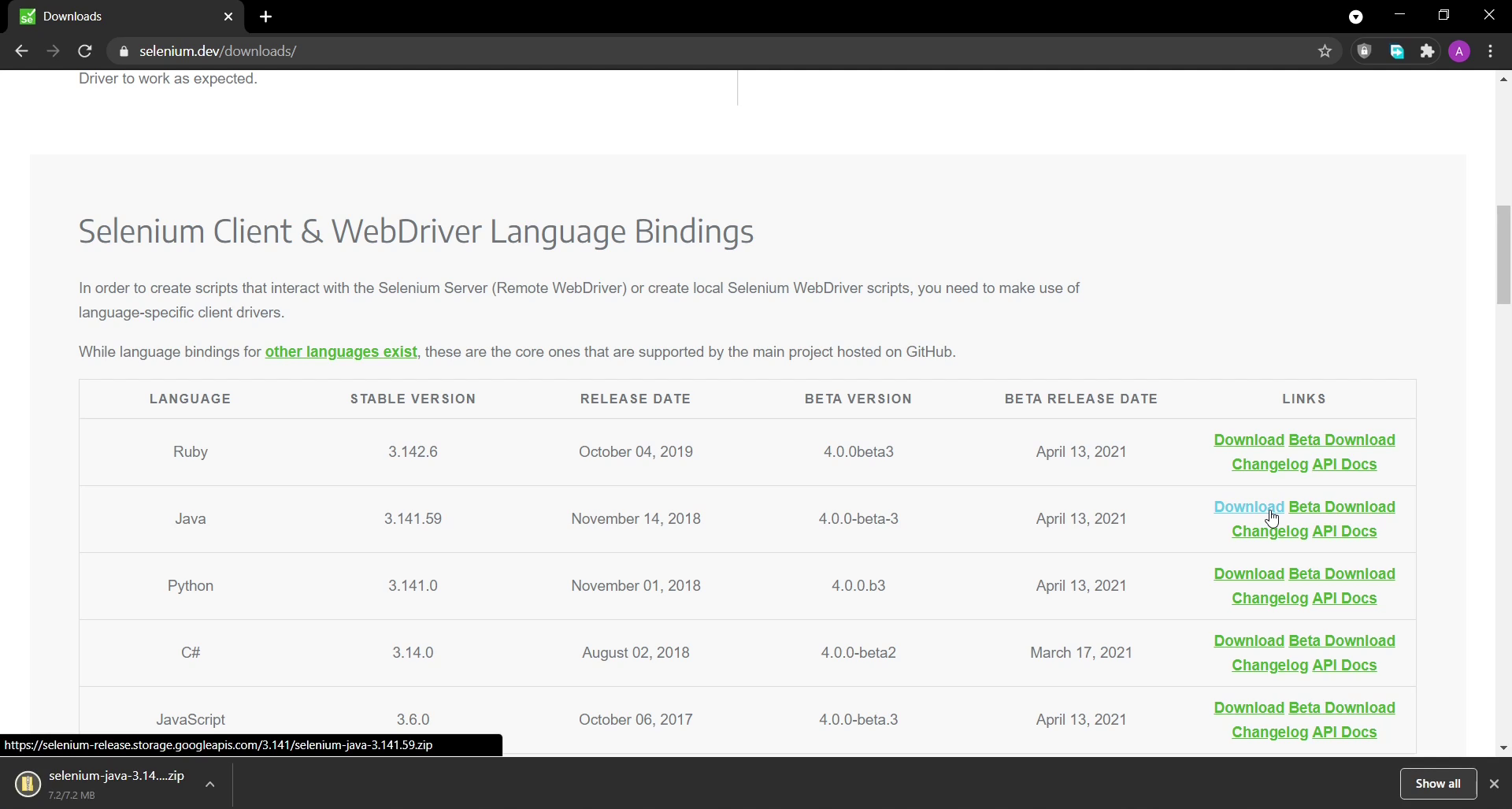The image size is (1512, 809).
Task: Click the scrollbar up arrow
Action: (x=1503, y=79)
